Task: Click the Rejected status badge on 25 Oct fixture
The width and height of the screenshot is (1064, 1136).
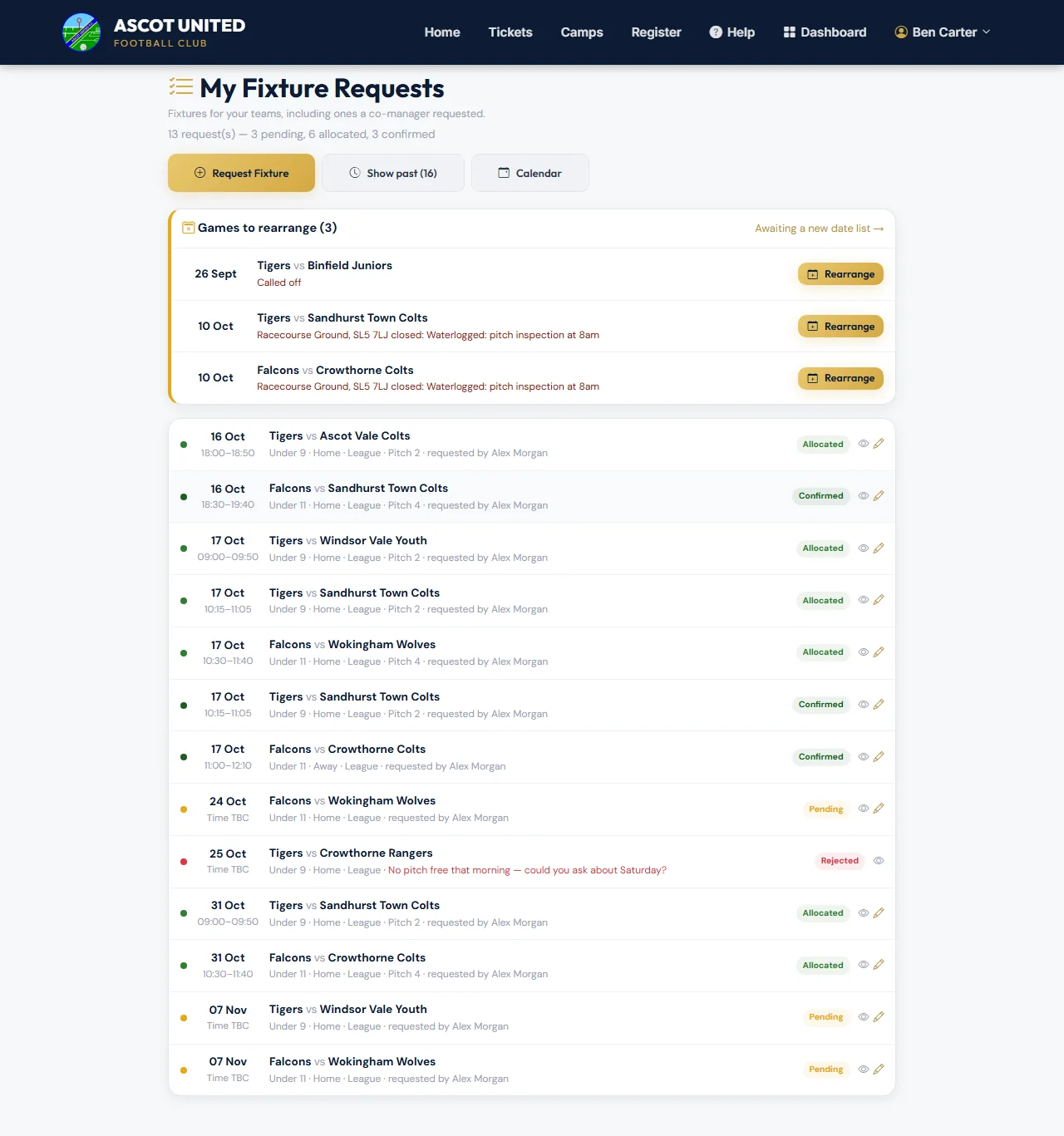Action: (x=840, y=861)
